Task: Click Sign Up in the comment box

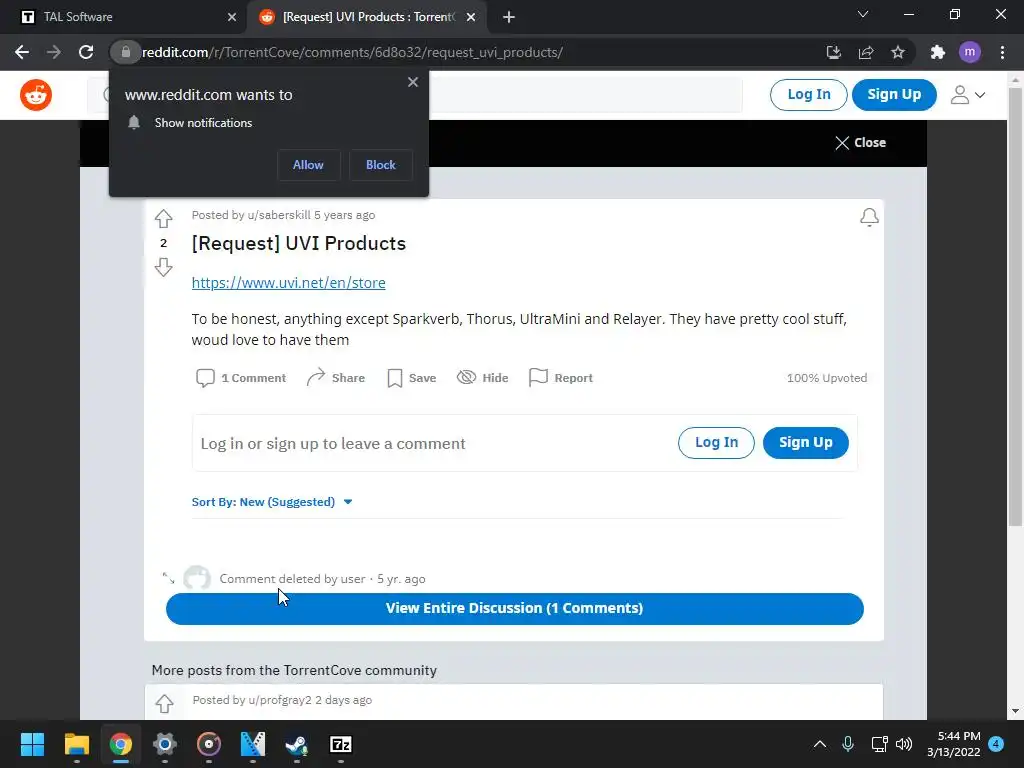Action: coord(806,443)
